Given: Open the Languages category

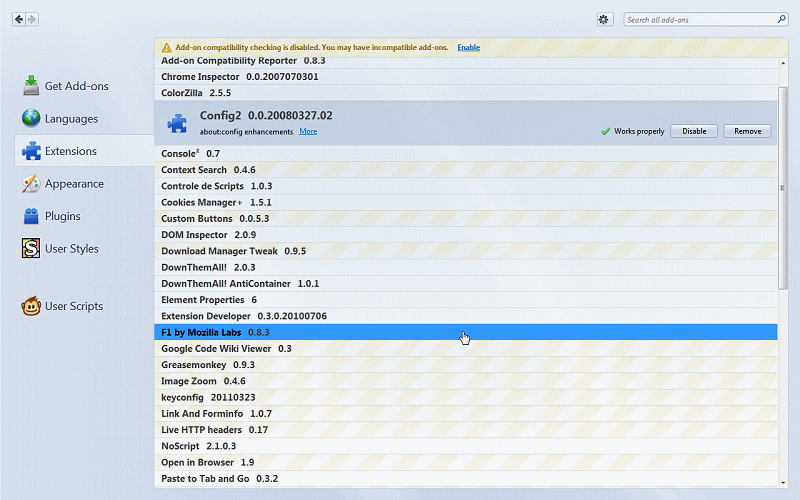Looking at the screenshot, I should 84,118.
